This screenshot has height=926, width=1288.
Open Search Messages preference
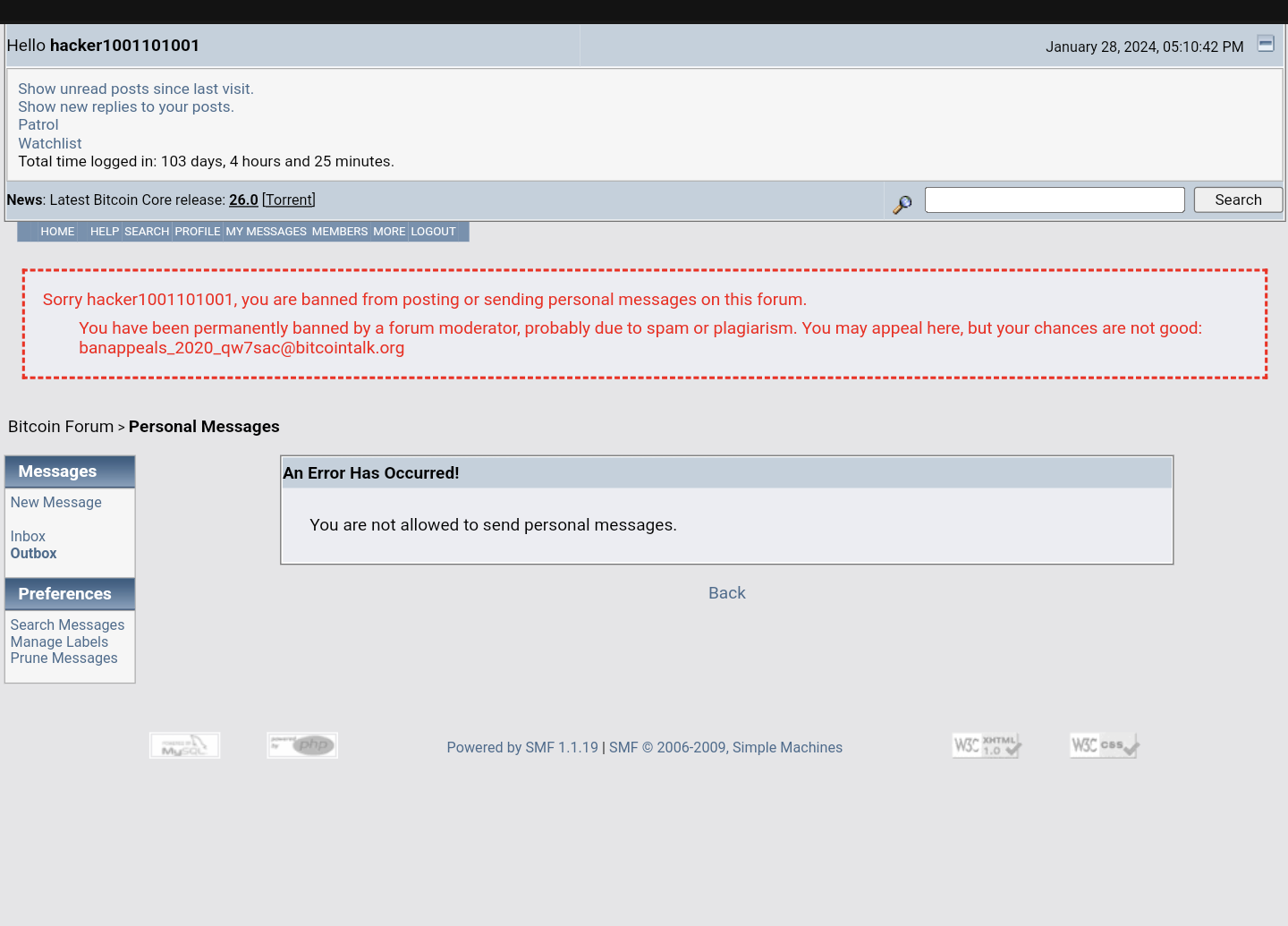67,625
